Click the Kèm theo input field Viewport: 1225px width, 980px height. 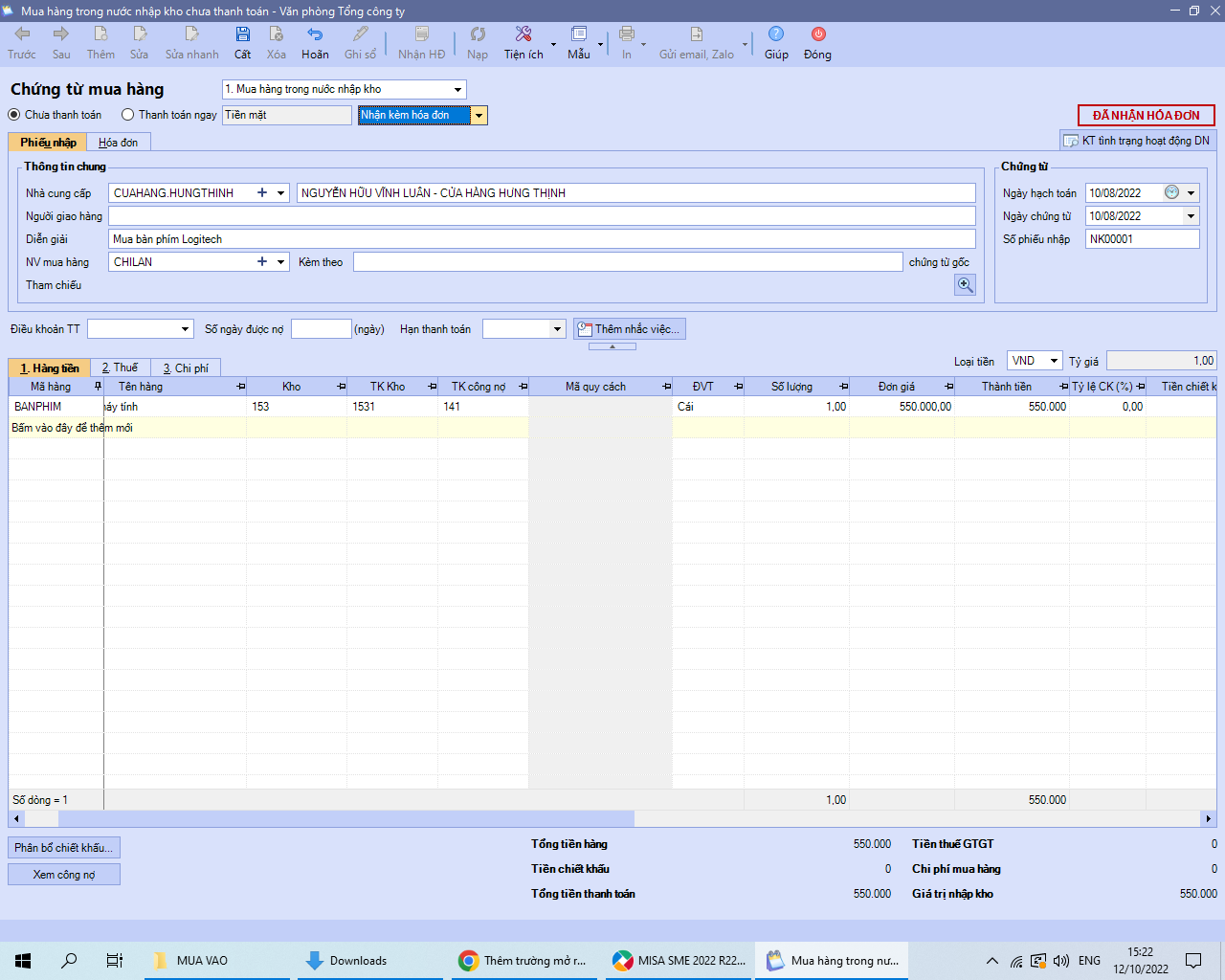click(628, 262)
